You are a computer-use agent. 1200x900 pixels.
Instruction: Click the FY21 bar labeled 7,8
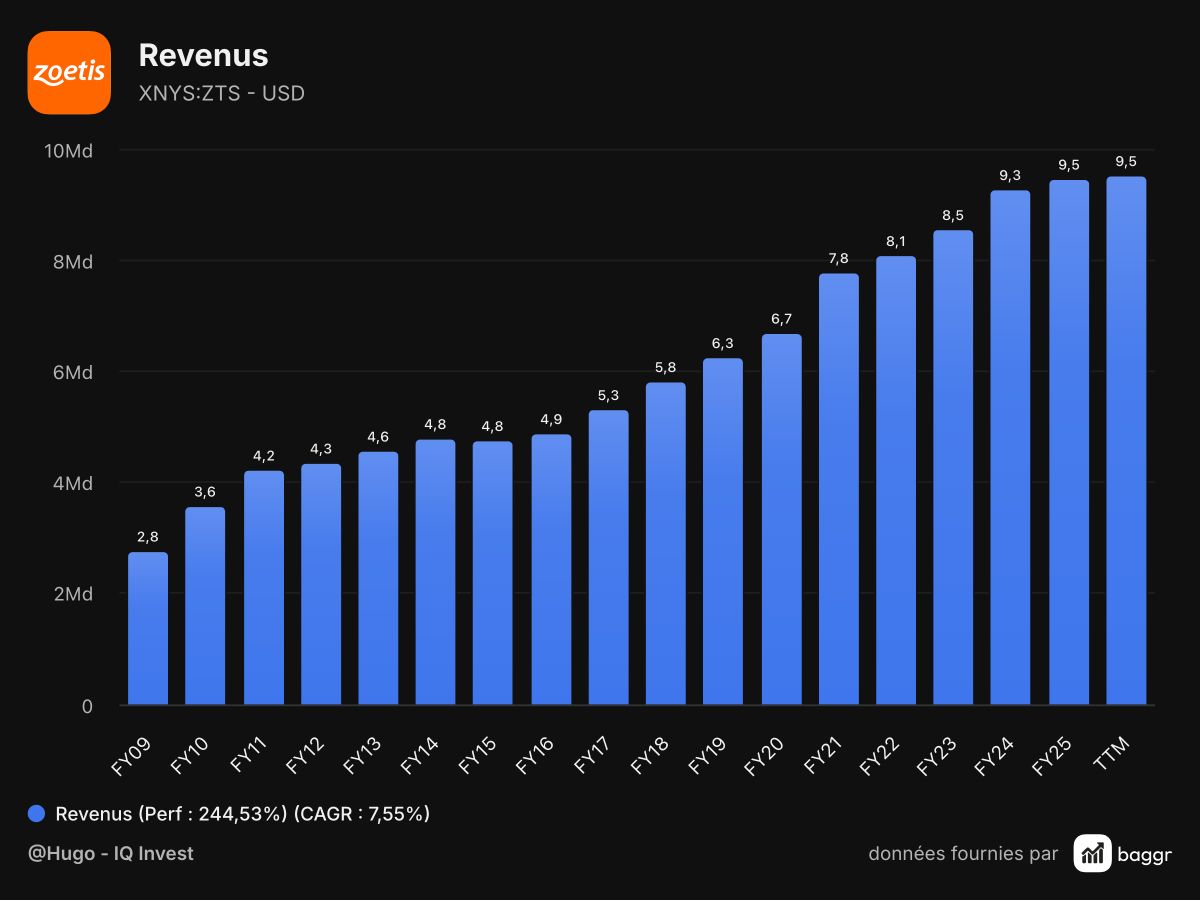(838, 490)
